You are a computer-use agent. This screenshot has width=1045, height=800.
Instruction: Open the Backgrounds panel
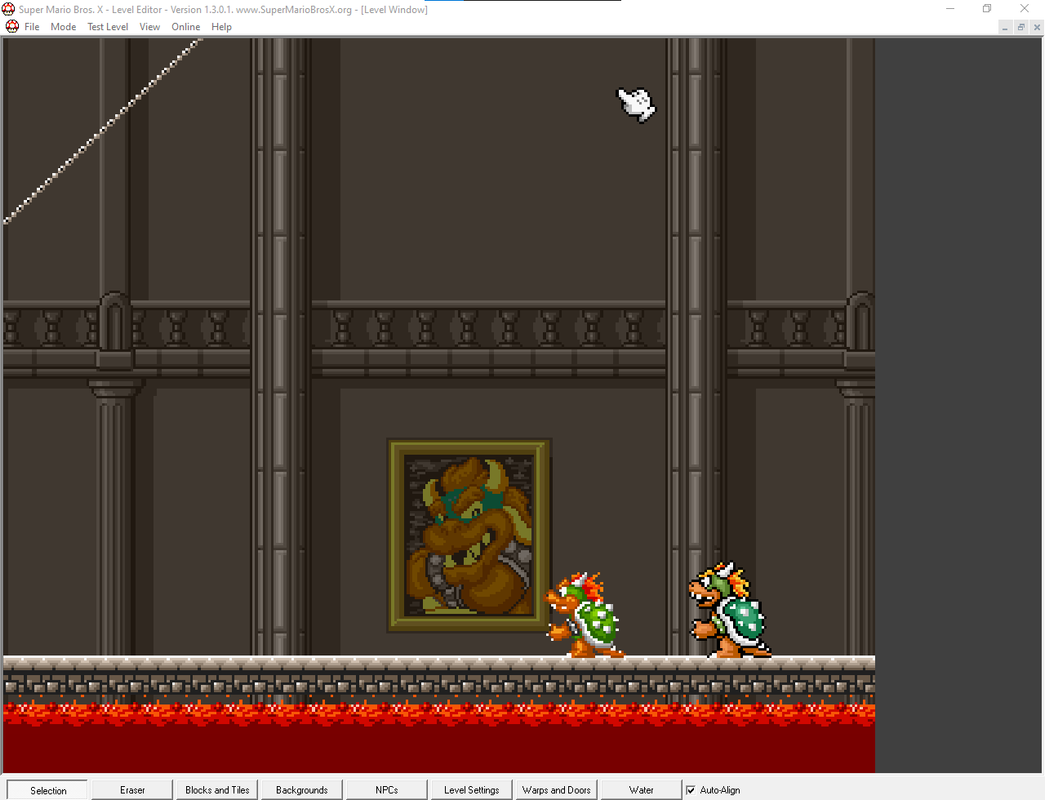click(x=302, y=790)
